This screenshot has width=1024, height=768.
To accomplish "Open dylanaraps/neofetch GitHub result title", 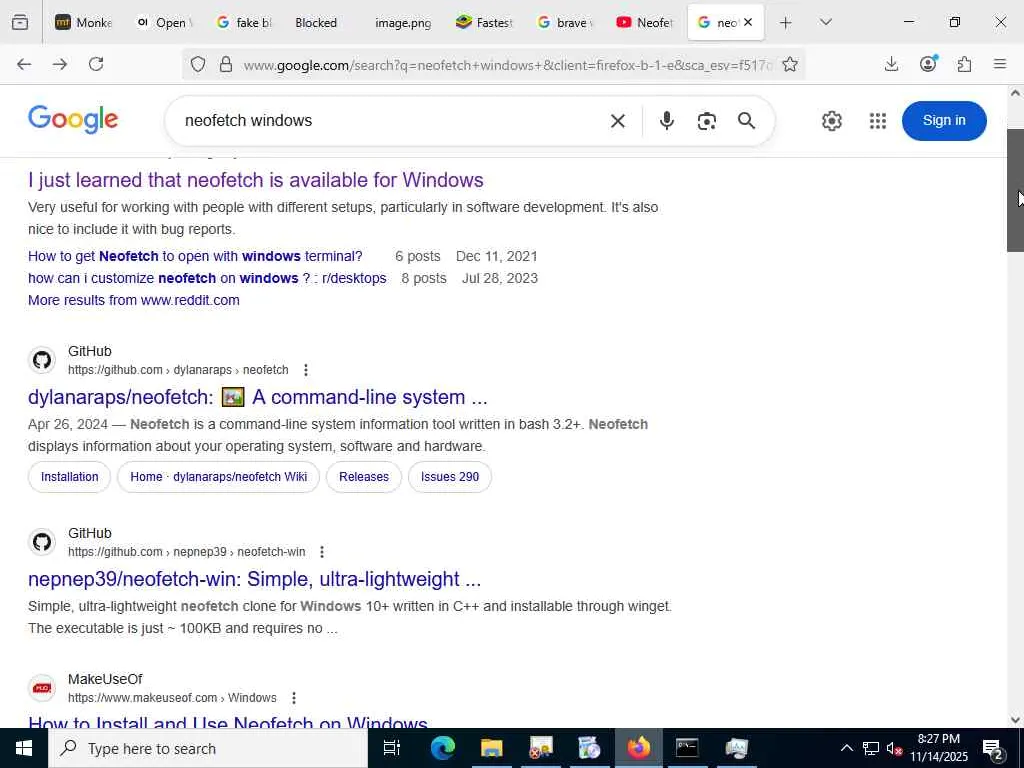I will tap(258, 397).
